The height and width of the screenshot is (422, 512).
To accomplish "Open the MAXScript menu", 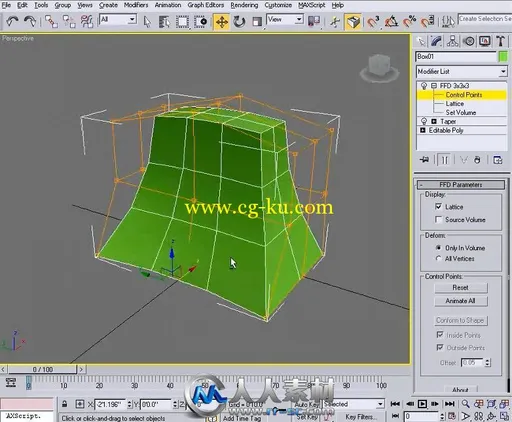I will (312, 5).
